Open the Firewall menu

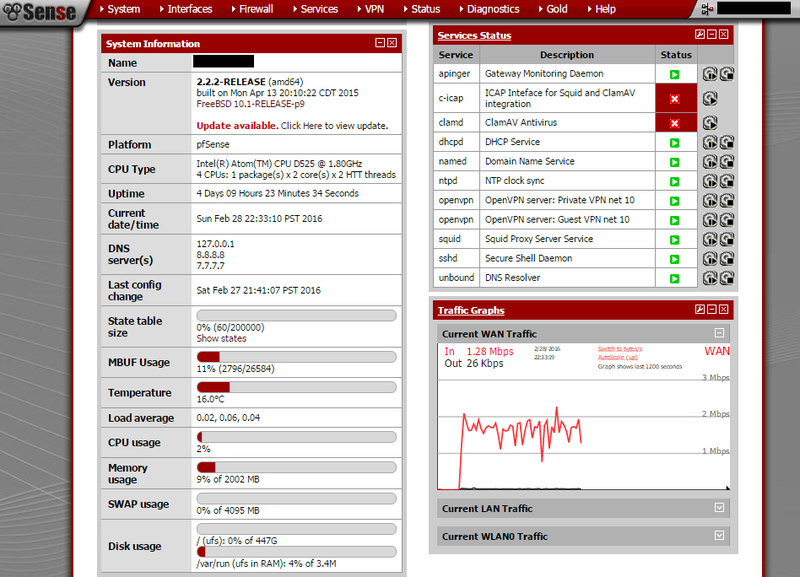pos(252,9)
